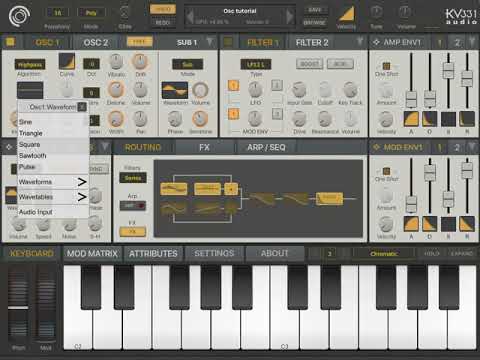Click the AMP ENV1 crosshair target icon
The width and height of the screenshot is (480, 360).
(376, 42)
